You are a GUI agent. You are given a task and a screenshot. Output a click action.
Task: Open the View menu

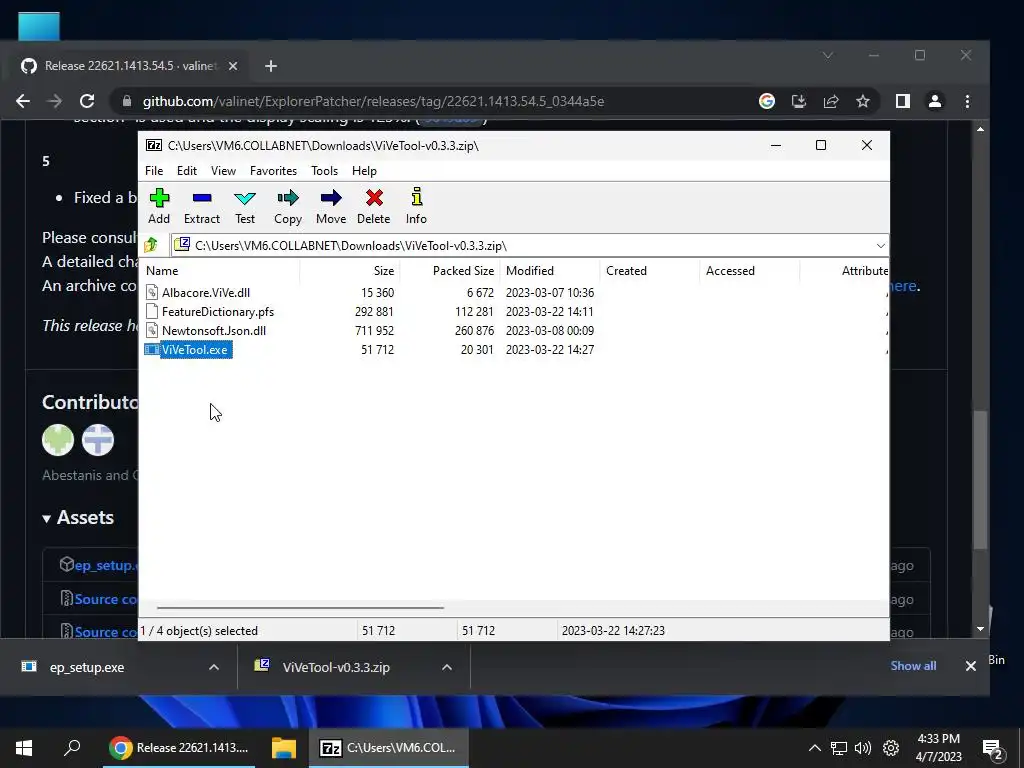pyautogui.click(x=223, y=170)
